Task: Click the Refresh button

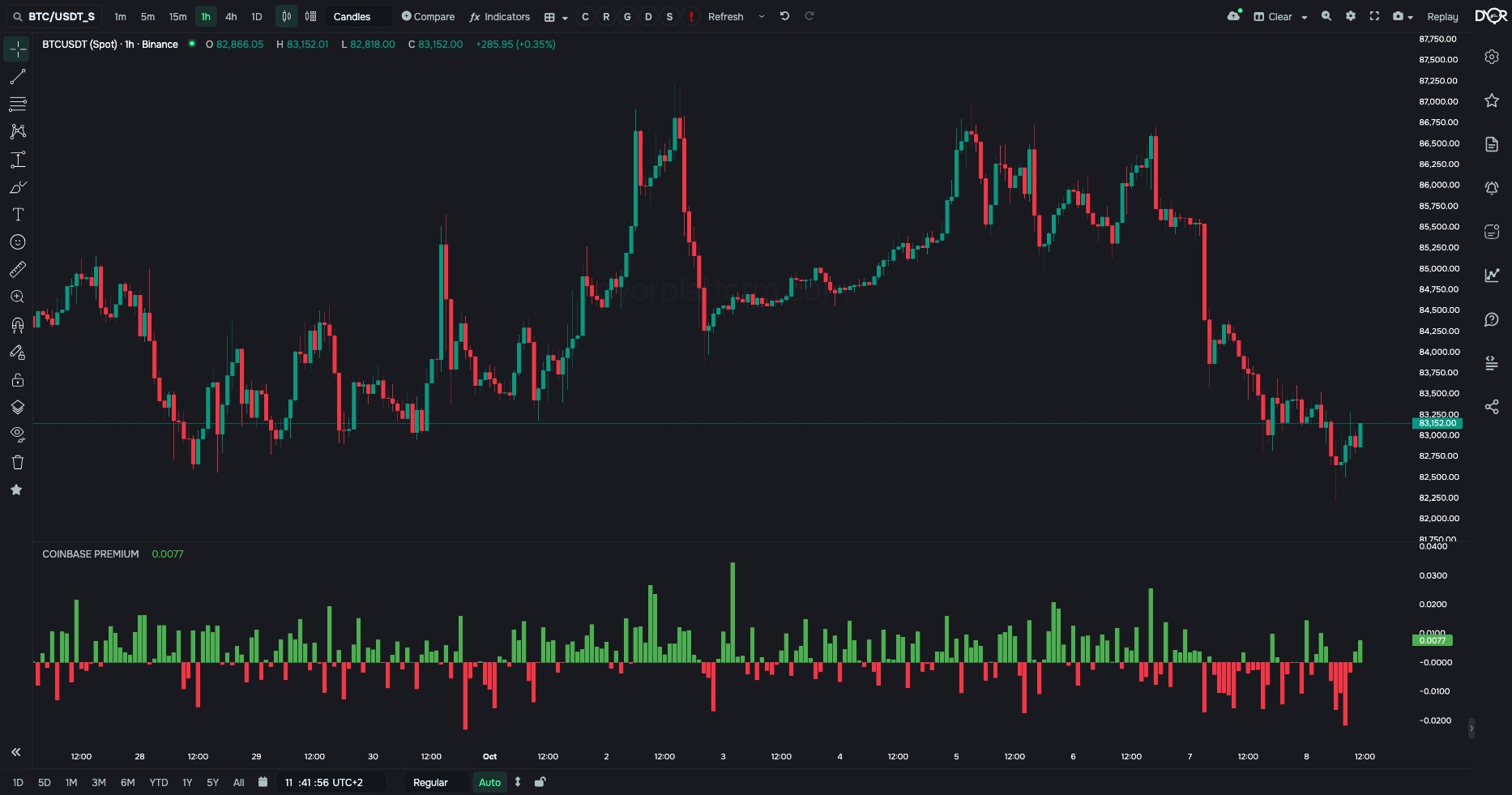Action: pyautogui.click(x=725, y=16)
